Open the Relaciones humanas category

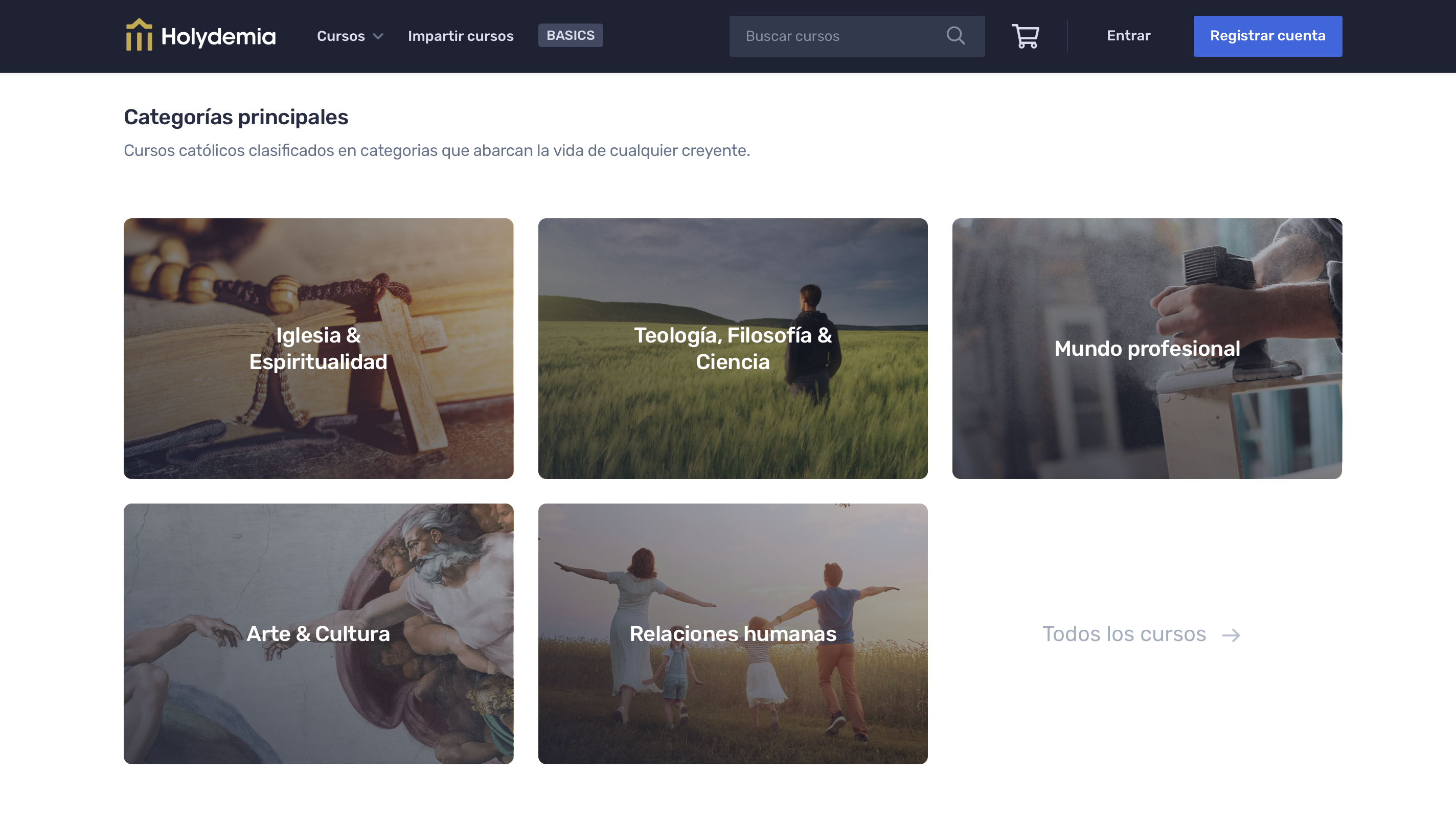(x=733, y=633)
